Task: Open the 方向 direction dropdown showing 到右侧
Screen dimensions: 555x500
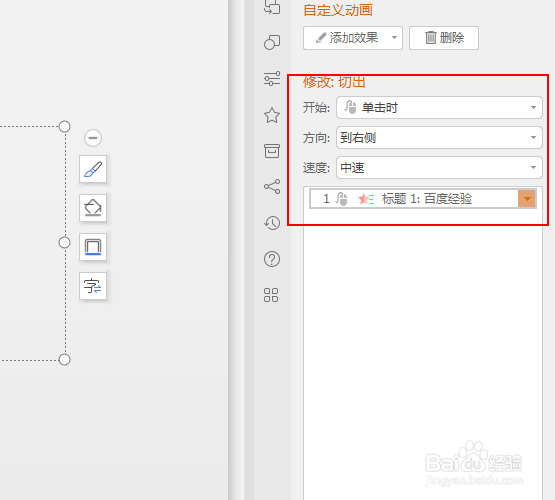Action: tap(439, 137)
